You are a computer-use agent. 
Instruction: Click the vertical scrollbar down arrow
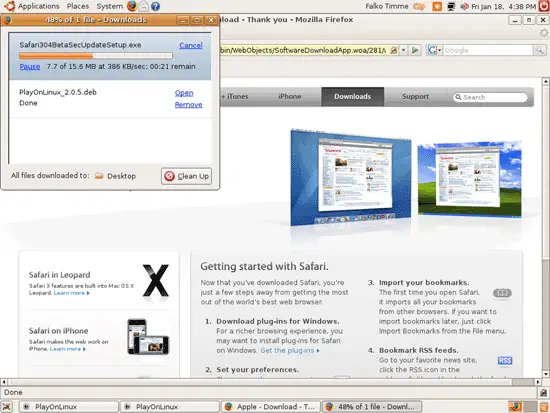(x=545, y=374)
